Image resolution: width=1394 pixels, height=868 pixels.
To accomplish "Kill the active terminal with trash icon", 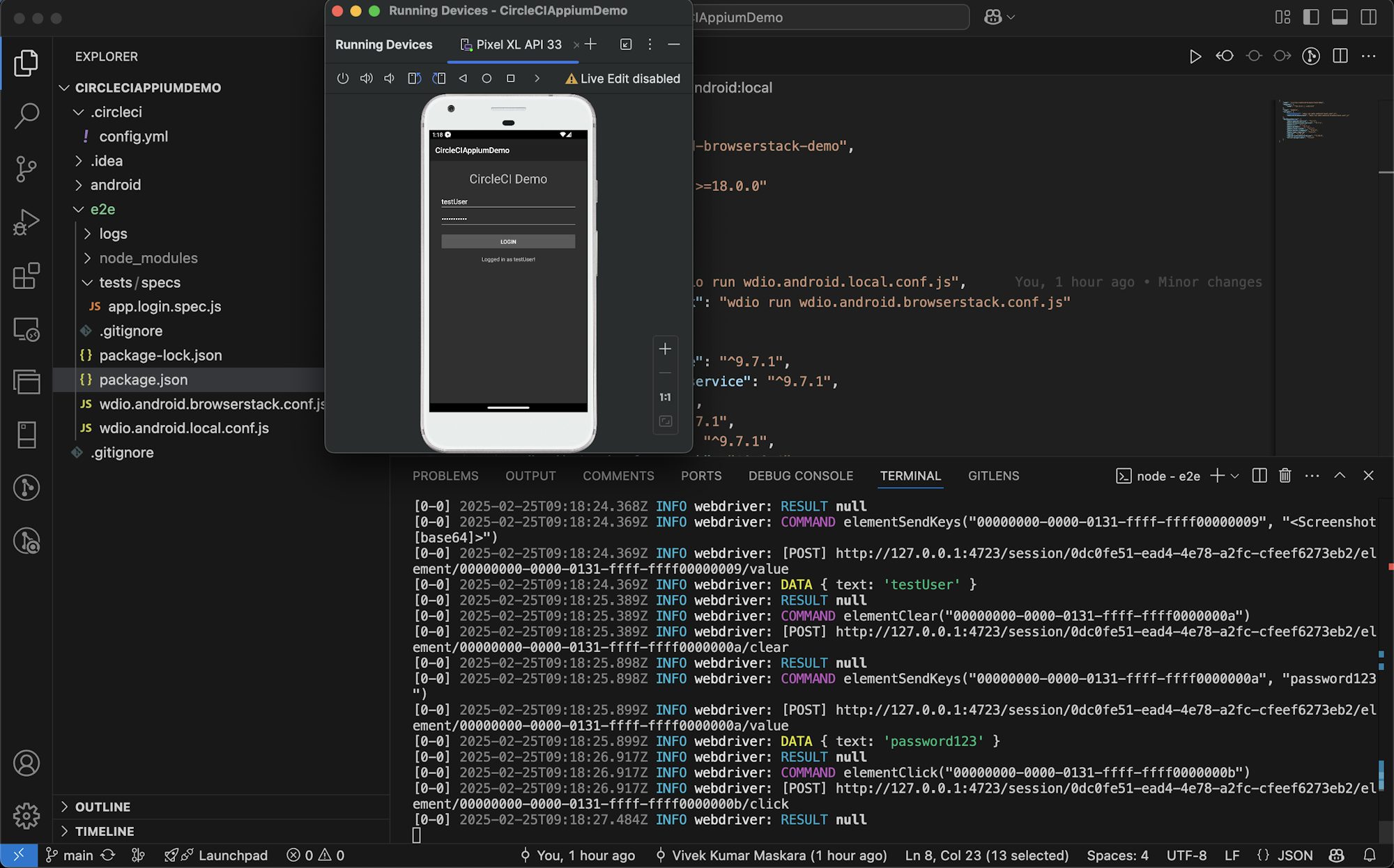I will [1285, 476].
